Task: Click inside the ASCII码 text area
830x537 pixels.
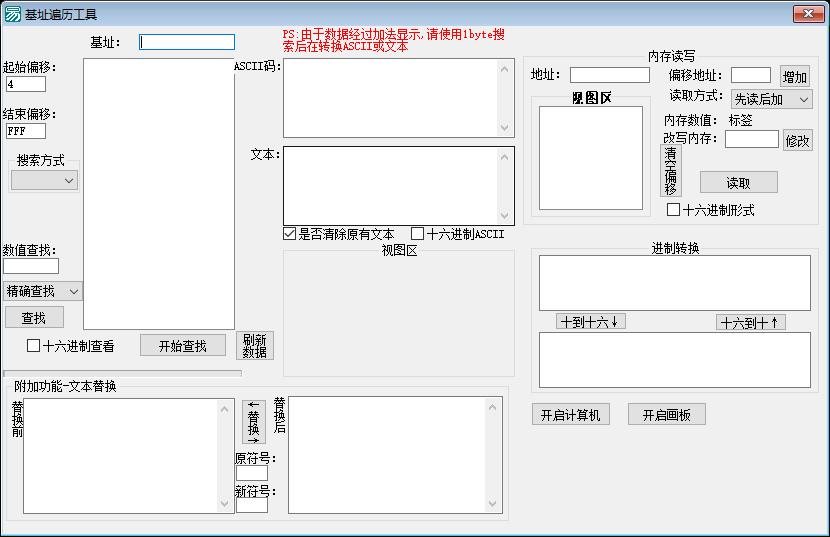Action: pos(390,98)
